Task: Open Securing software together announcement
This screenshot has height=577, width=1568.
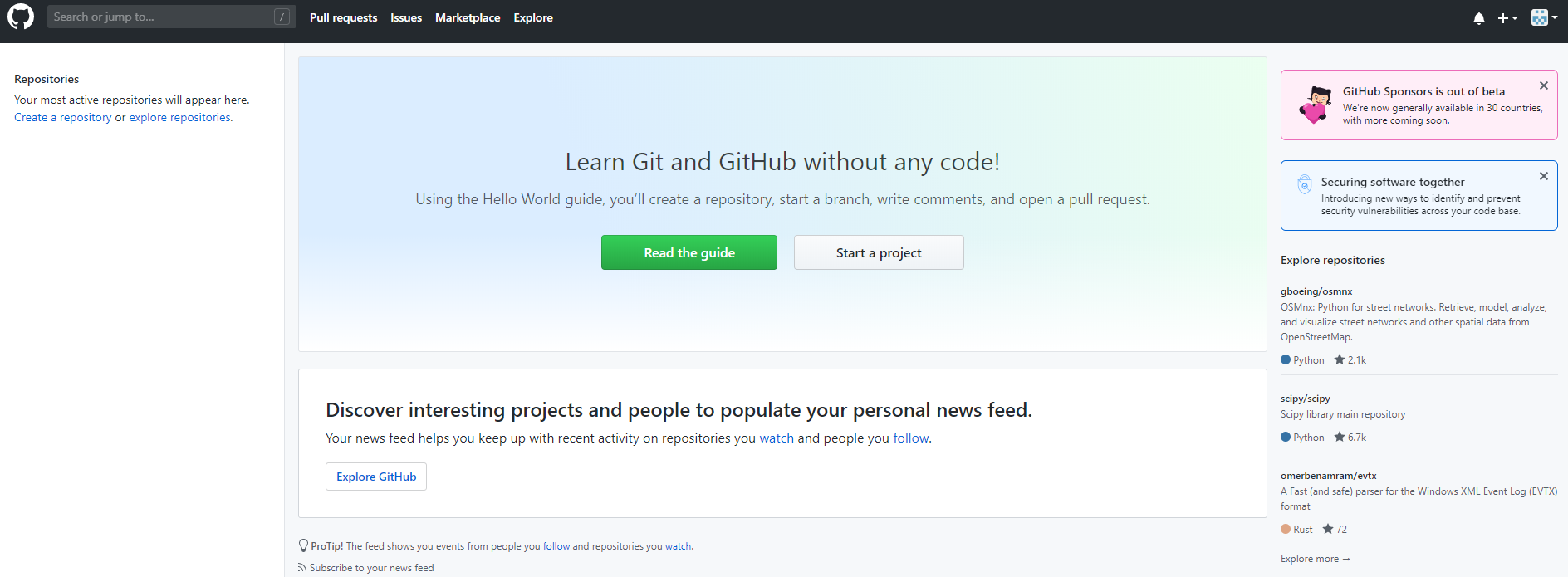Action: (1393, 182)
